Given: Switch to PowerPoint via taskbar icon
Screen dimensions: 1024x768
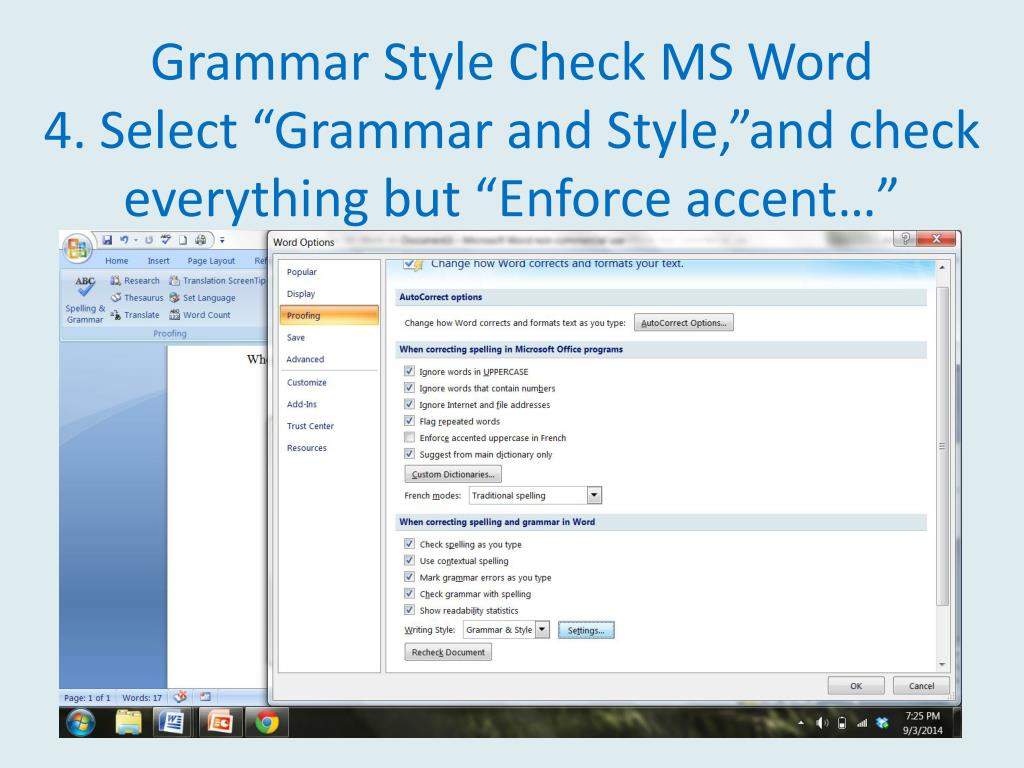Looking at the screenshot, I should click(220, 722).
